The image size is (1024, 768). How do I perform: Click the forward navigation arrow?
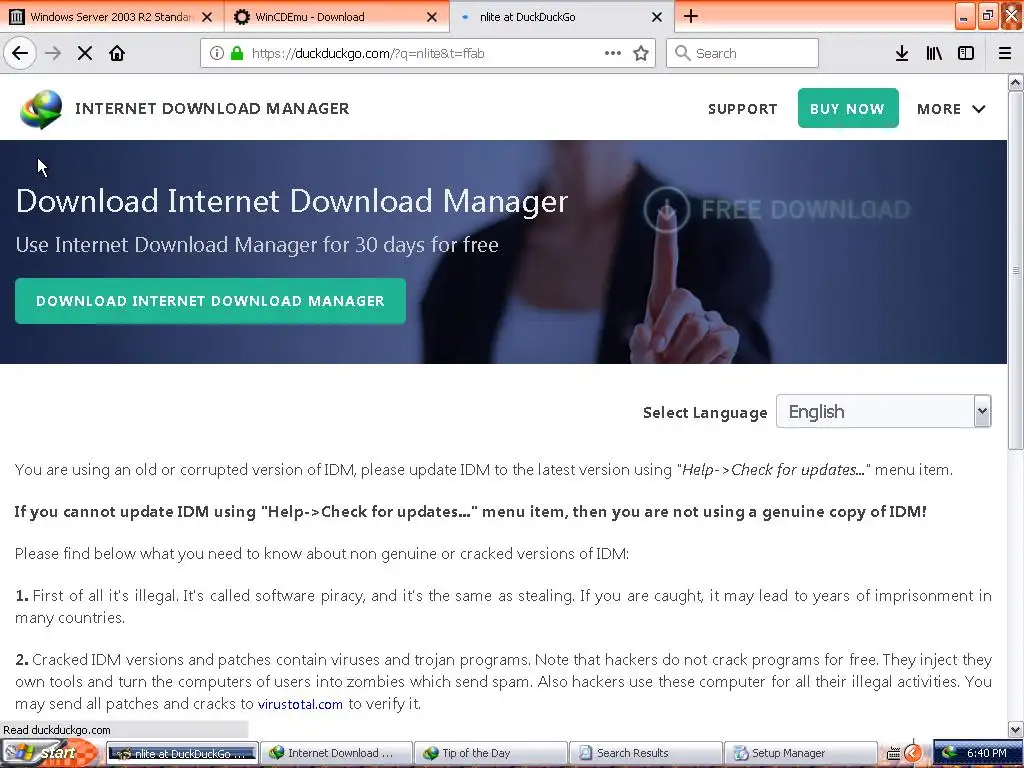point(53,53)
